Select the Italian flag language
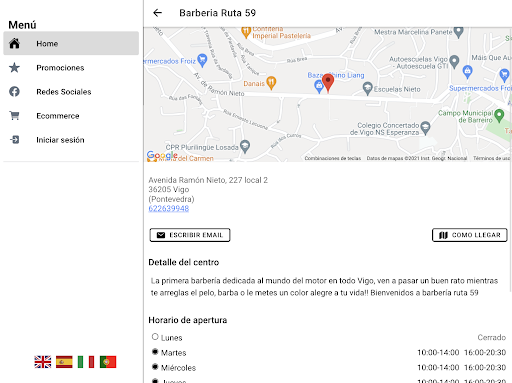 (x=86, y=362)
